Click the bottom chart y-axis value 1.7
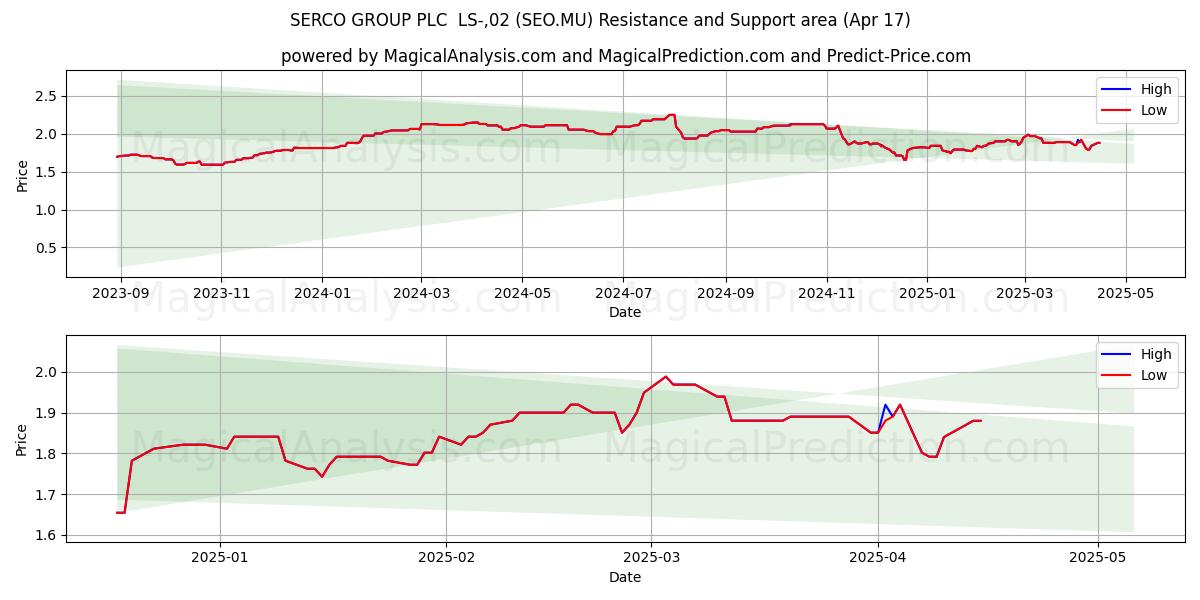This screenshot has width=1200, height=600. click(x=47, y=495)
